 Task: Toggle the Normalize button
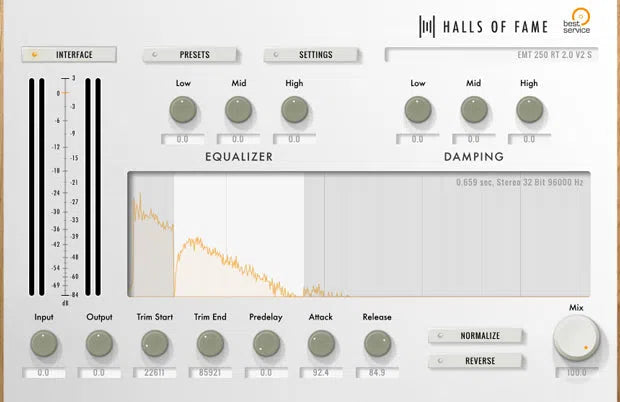click(x=477, y=335)
